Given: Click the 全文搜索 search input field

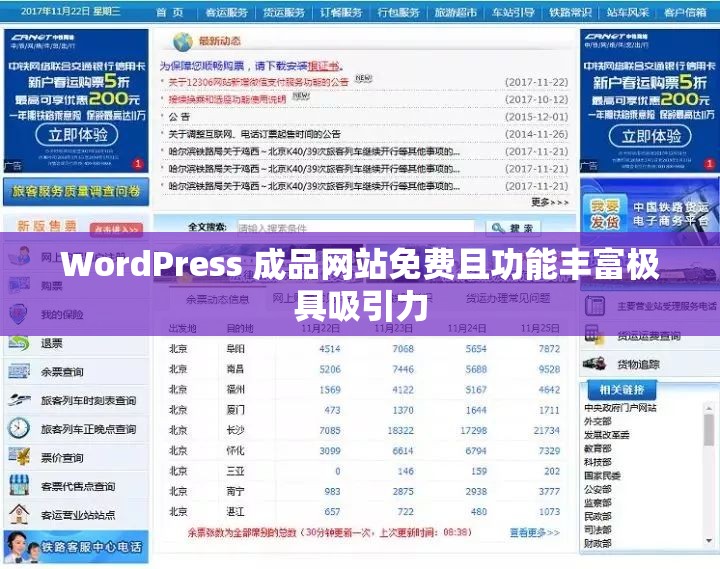Looking at the screenshot, I should [x=356, y=228].
